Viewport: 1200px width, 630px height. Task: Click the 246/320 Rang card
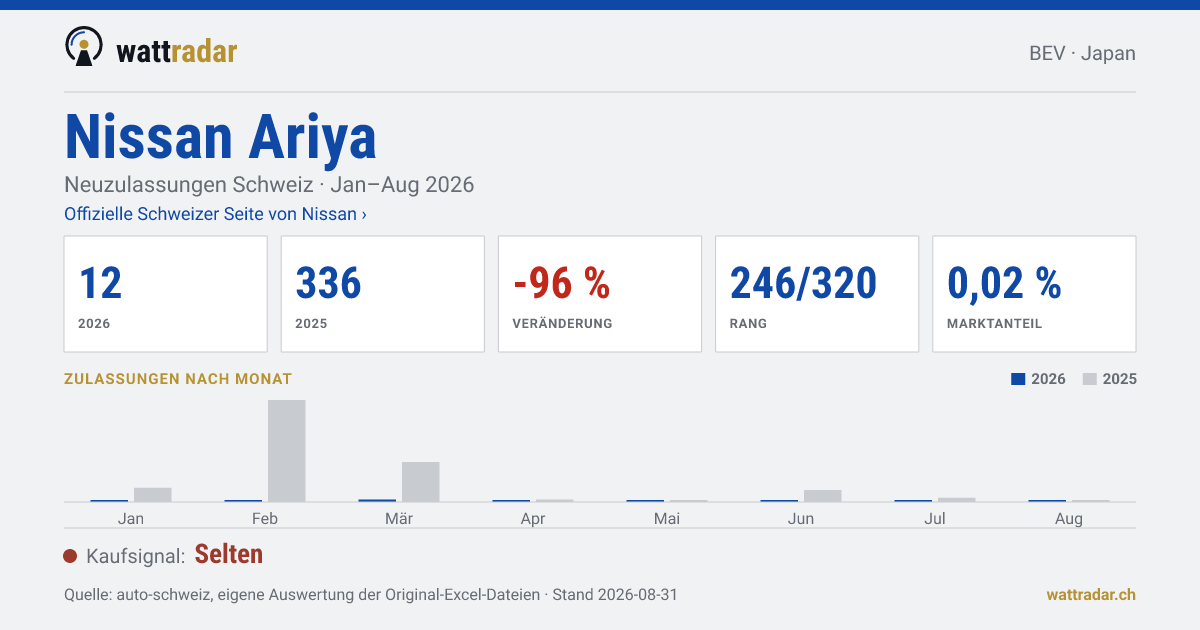coord(817,294)
